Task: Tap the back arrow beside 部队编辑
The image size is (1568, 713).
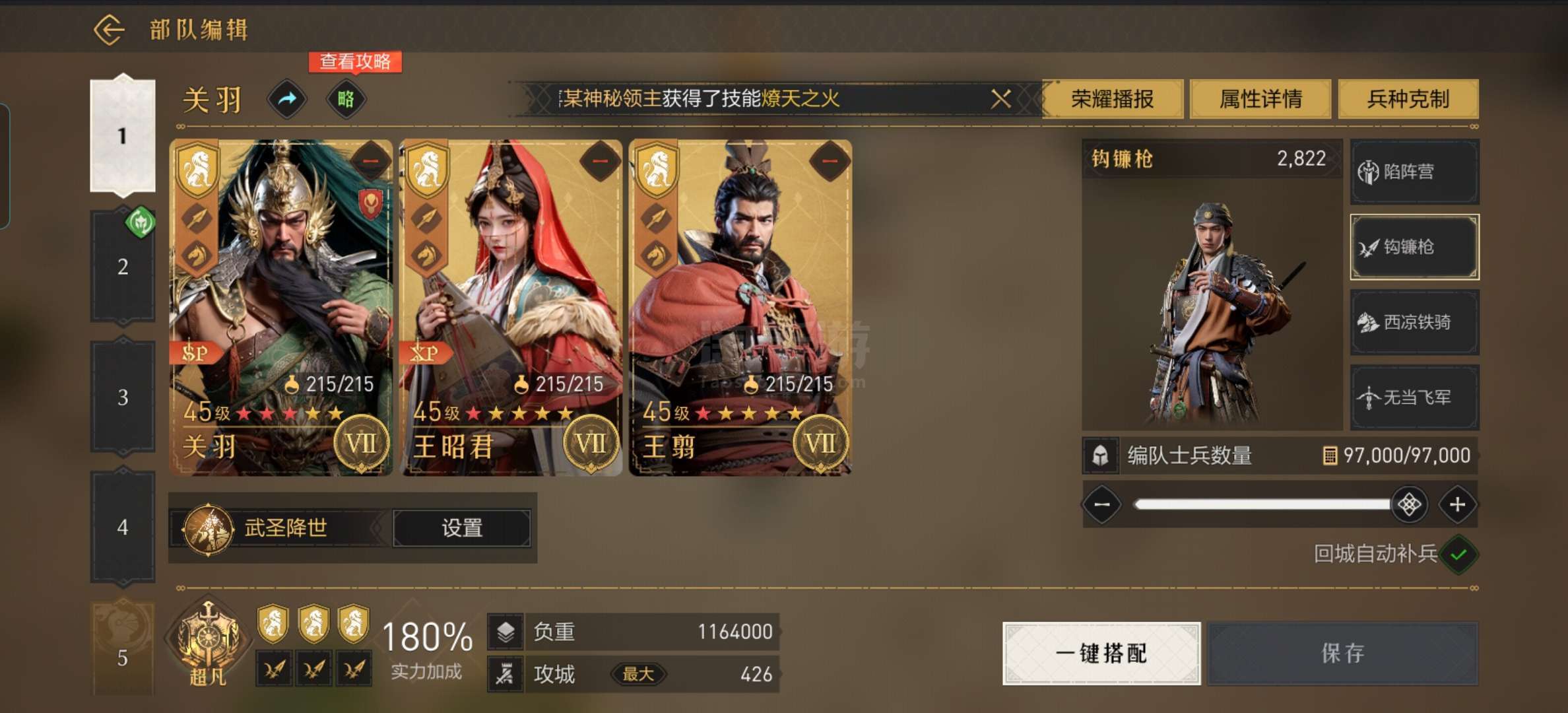Action: 109,30
